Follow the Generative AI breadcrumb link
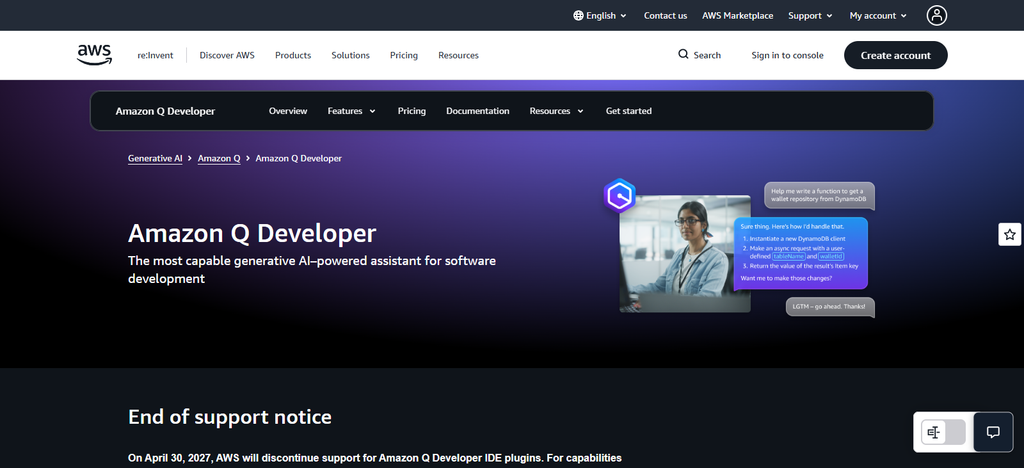The image size is (1024, 468). click(x=155, y=159)
